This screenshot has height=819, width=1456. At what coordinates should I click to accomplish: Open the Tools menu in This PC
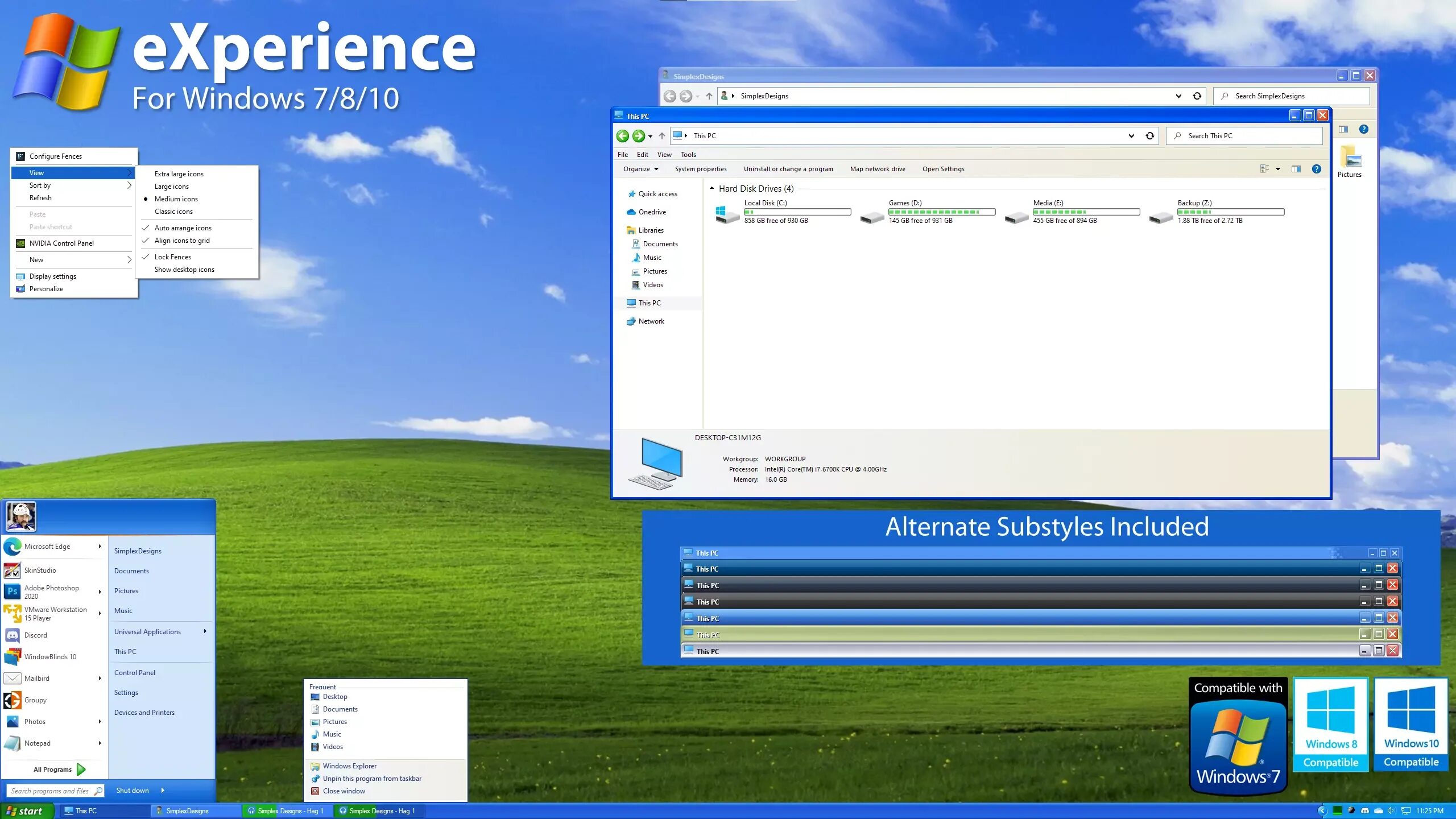pos(688,155)
